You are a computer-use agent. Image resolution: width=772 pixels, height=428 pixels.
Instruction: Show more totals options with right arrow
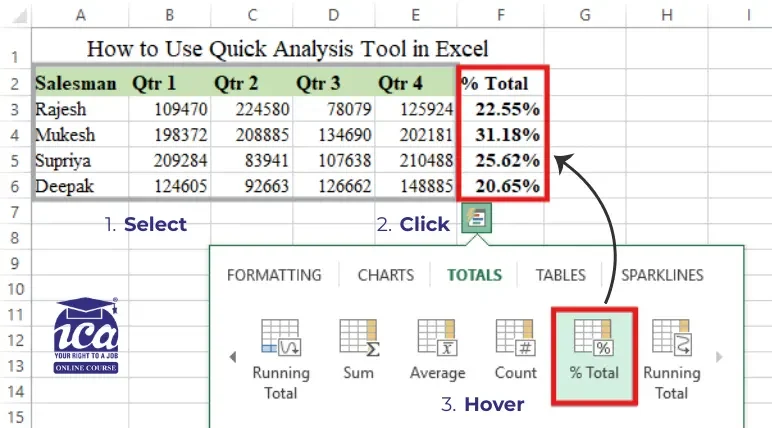click(719, 357)
